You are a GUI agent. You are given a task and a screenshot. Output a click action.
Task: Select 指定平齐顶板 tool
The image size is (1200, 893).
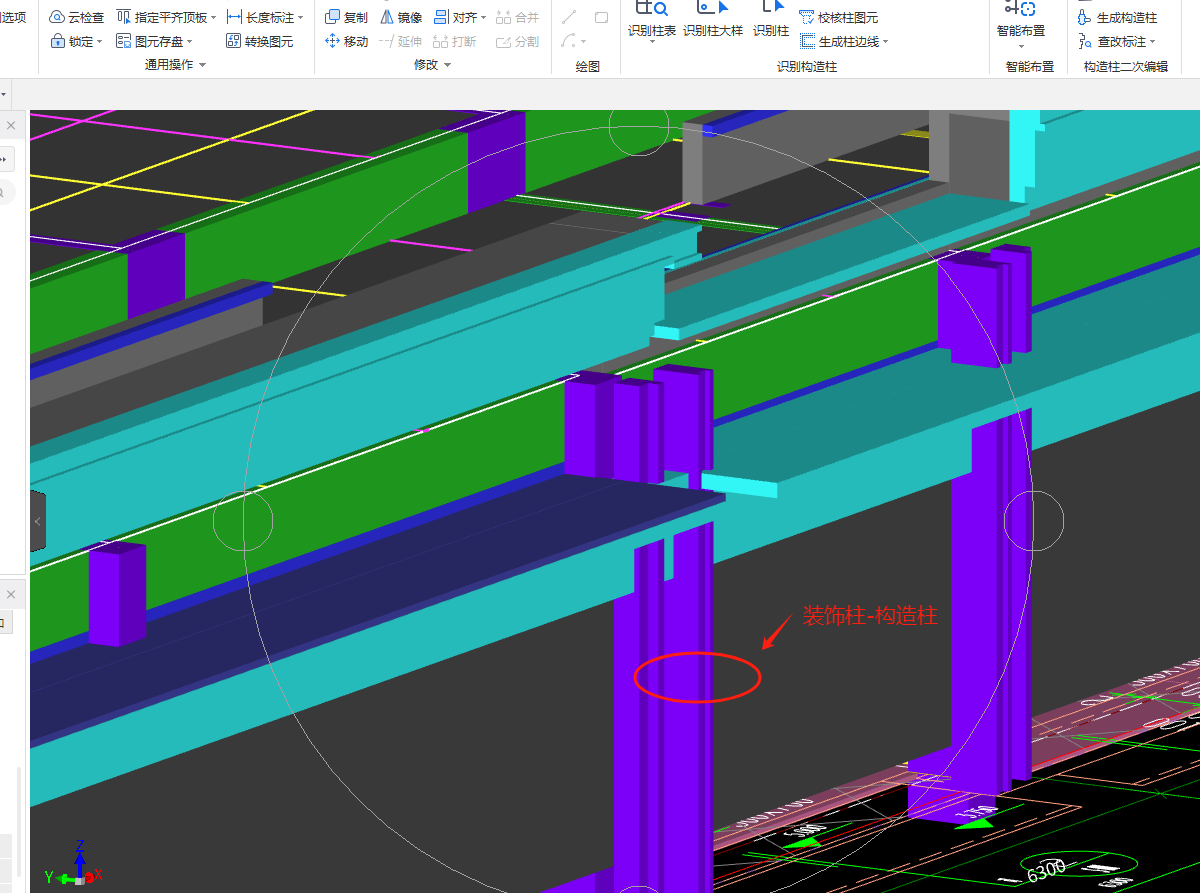click(162, 17)
